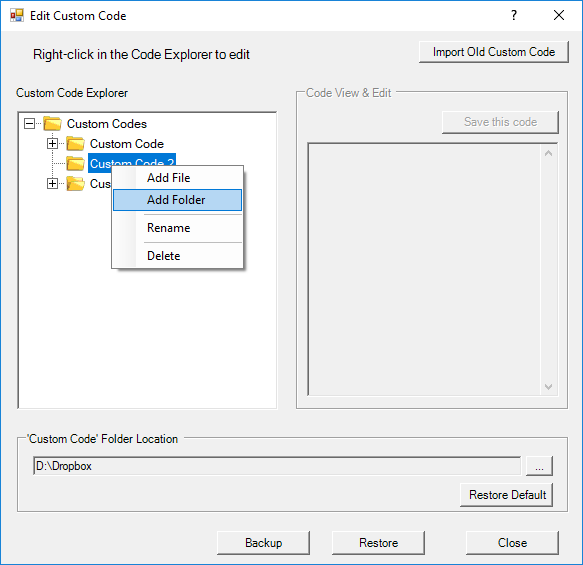583x565 pixels.
Task: Click the folder location path field
Action: pyautogui.click(x=277, y=466)
